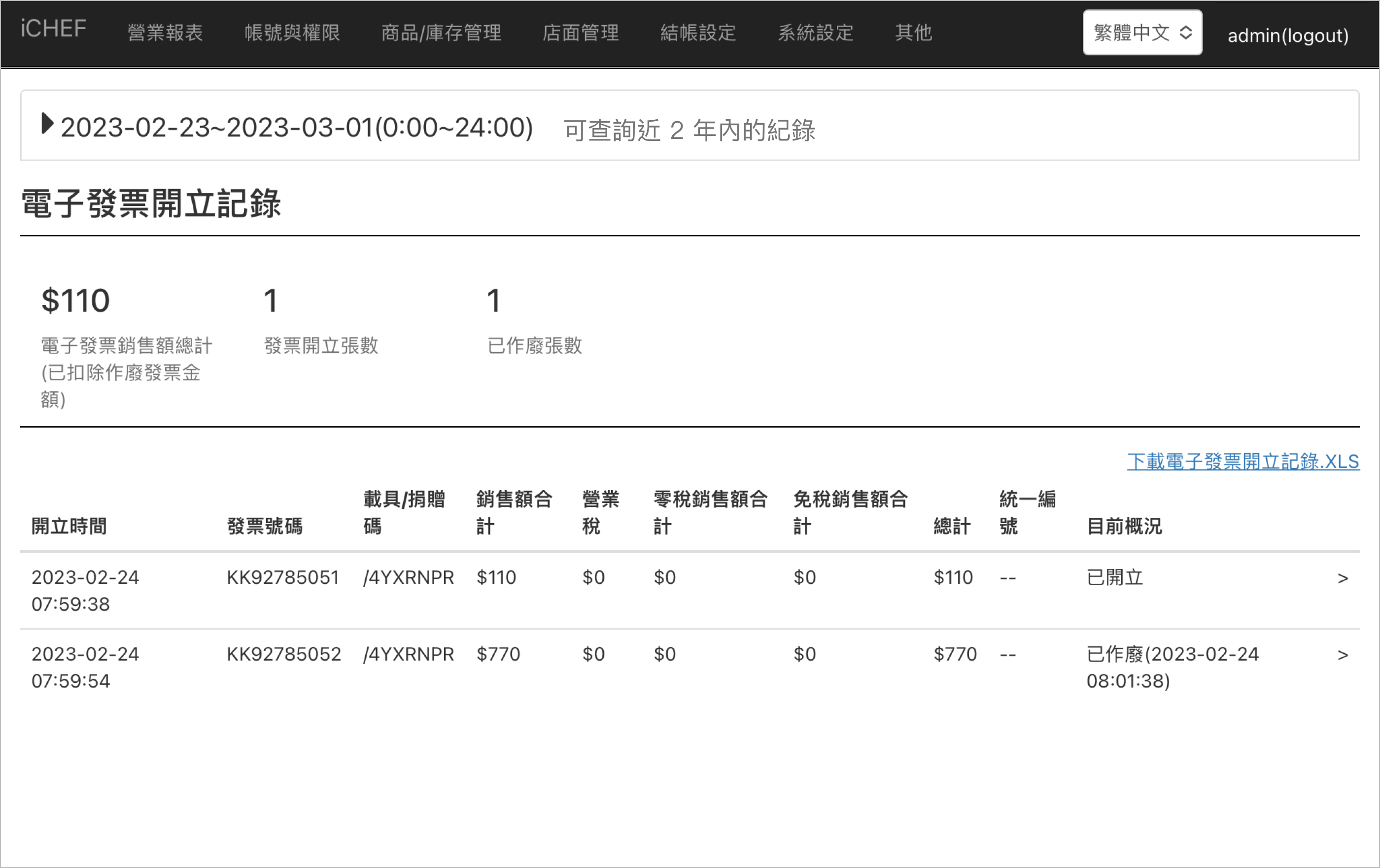Click the 目前概況 column header
Viewport: 1380px width, 868px height.
point(1124,526)
